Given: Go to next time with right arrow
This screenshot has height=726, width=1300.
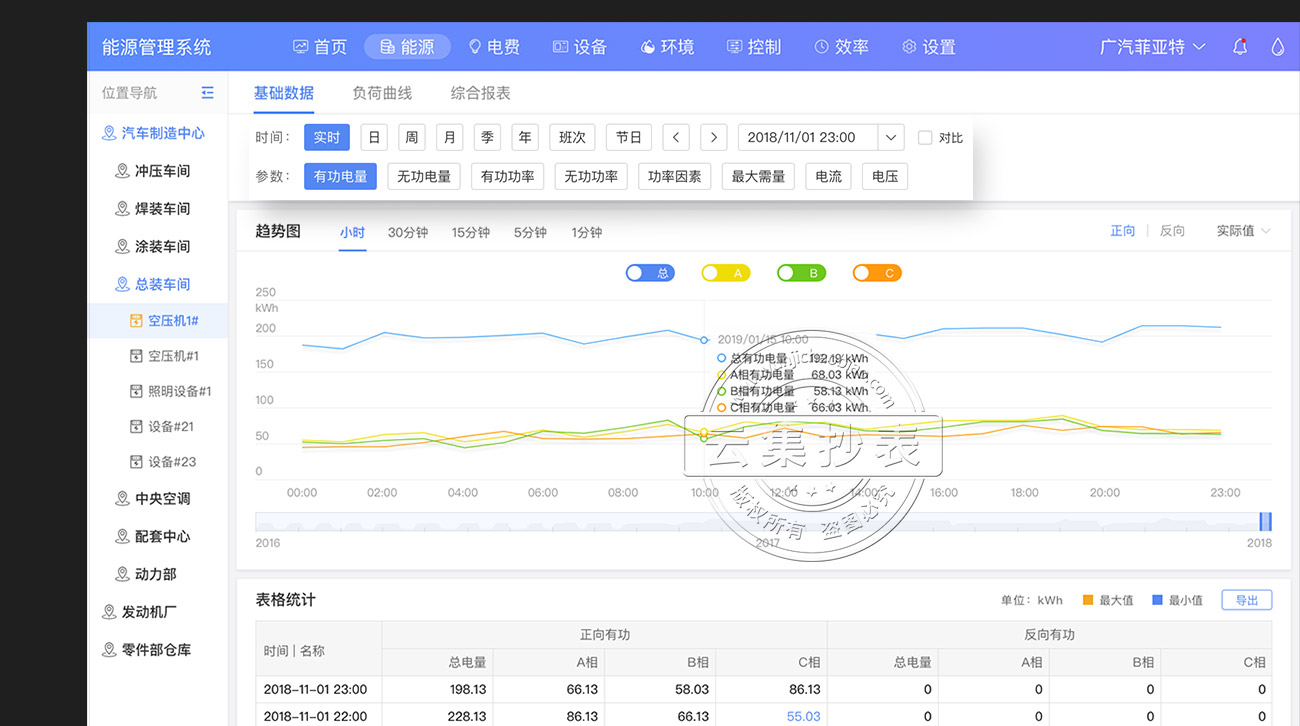Looking at the screenshot, I should coord(713,137).
